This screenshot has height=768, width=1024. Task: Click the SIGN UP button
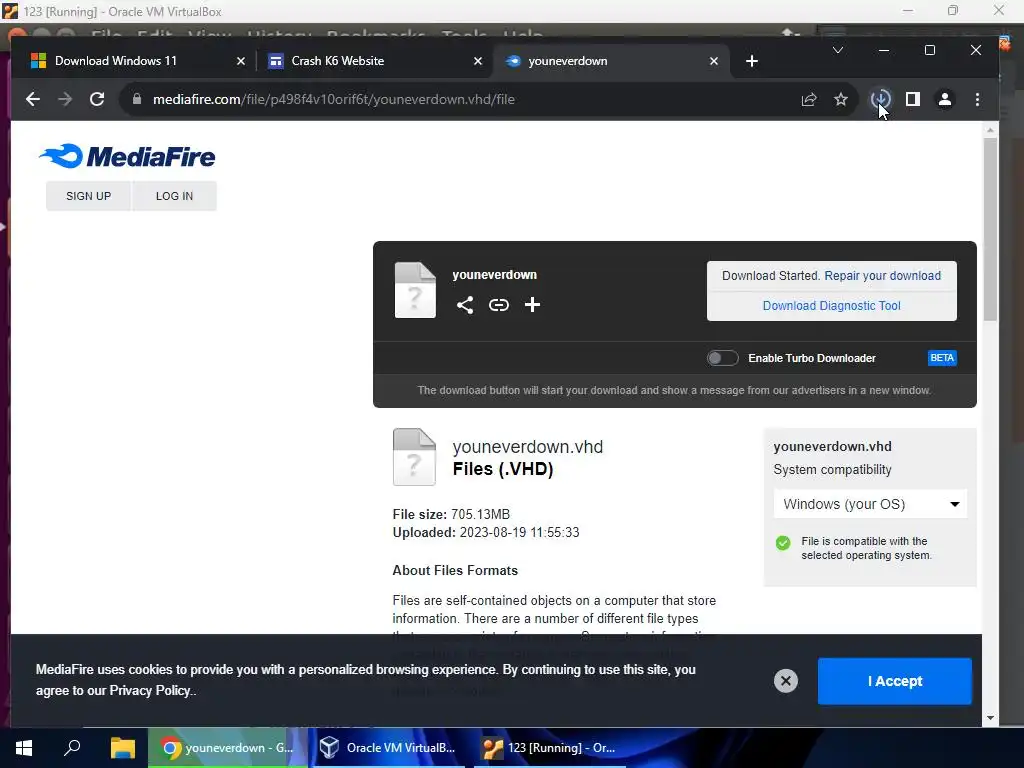click(x=89, y=196)
